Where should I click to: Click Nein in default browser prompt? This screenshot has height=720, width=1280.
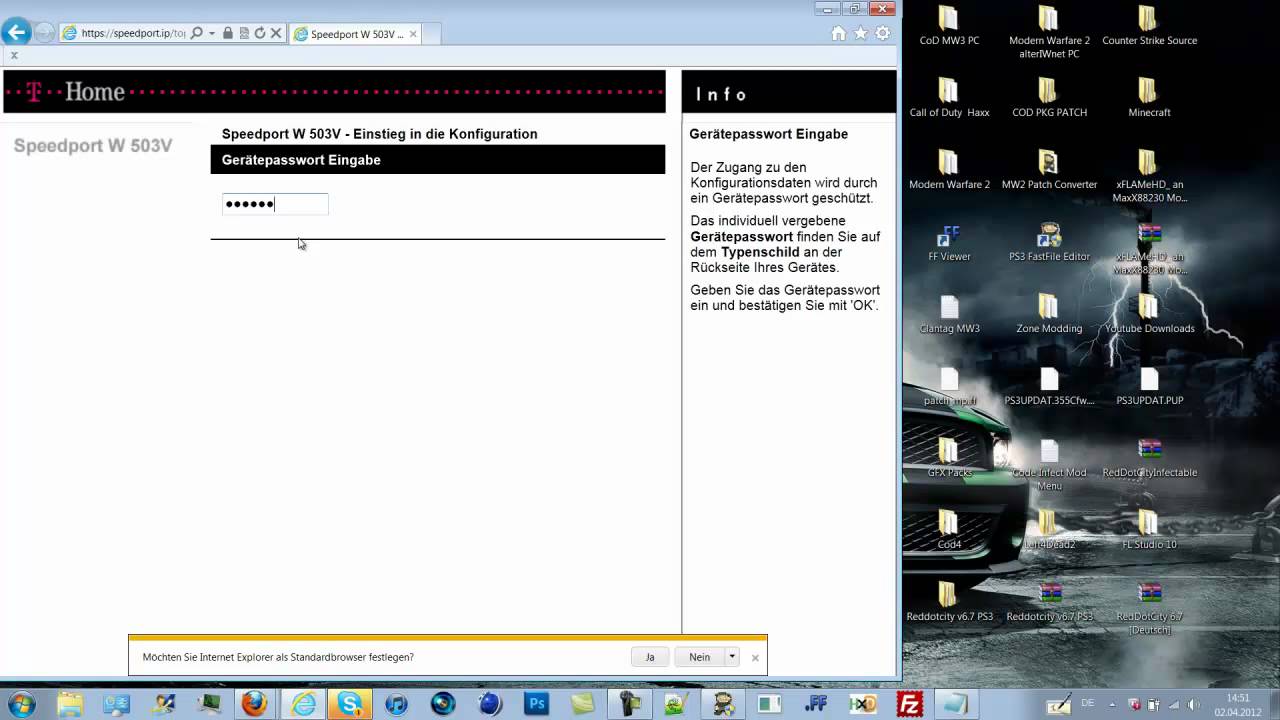click(700, 657)
